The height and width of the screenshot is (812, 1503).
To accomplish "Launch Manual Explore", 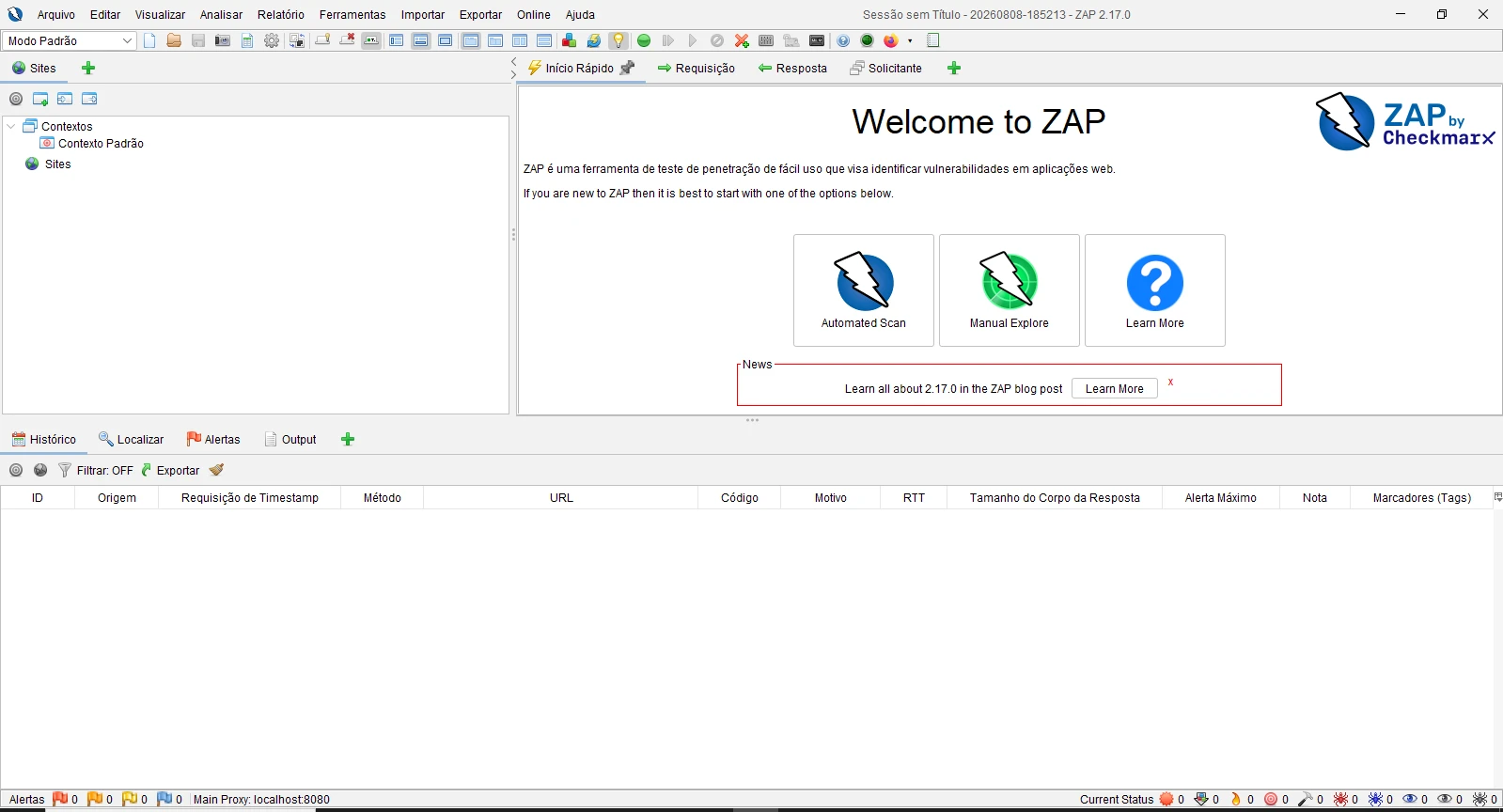I will (1010, 290).
